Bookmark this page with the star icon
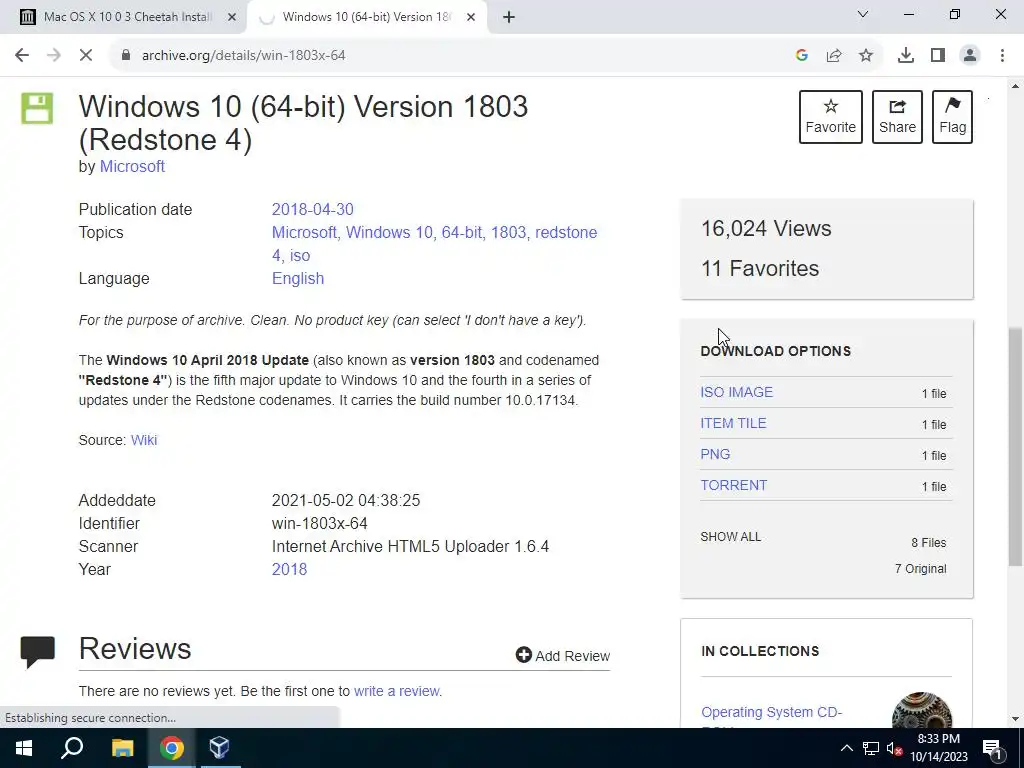The height and width of the screenshot is (768, 1024). [x=866, y=56]
